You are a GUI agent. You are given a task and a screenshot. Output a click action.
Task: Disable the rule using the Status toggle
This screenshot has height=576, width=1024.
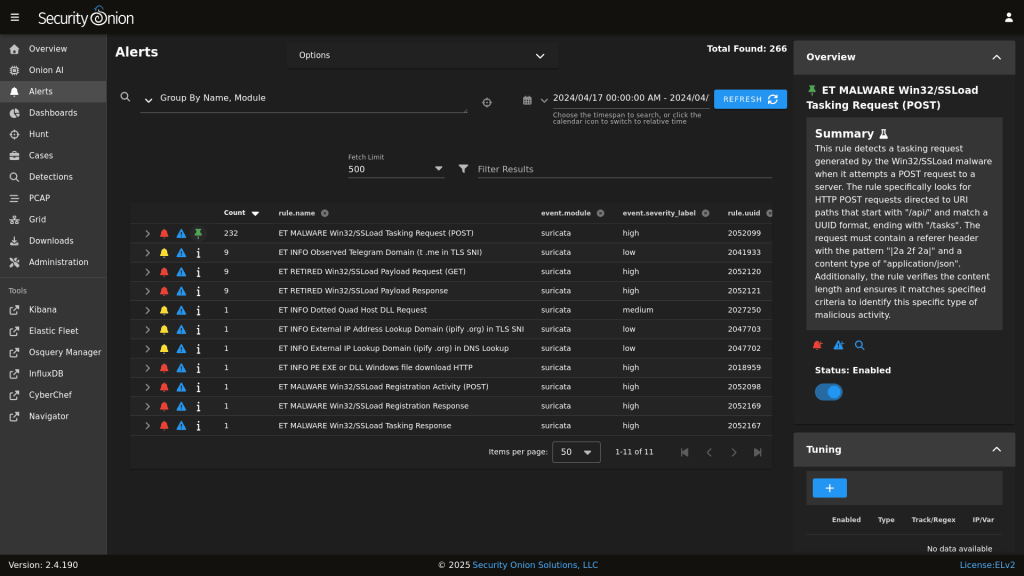pyautogui.click(x=828, y=391)
